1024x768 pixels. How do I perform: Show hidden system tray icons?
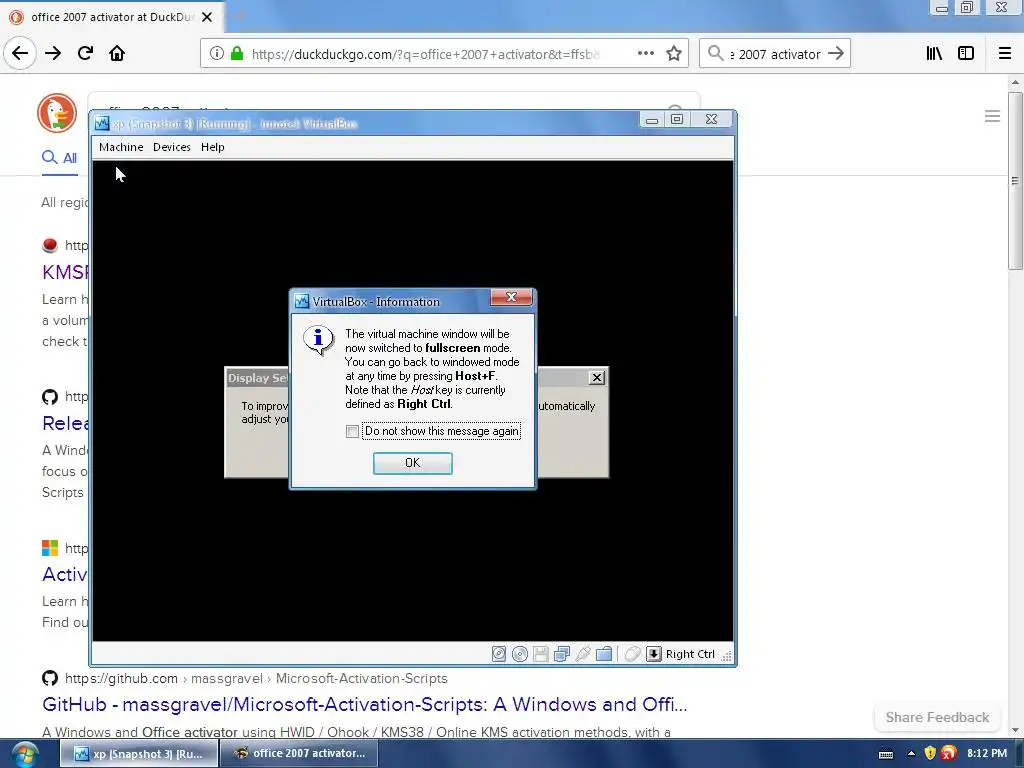[x=911, y=754]
